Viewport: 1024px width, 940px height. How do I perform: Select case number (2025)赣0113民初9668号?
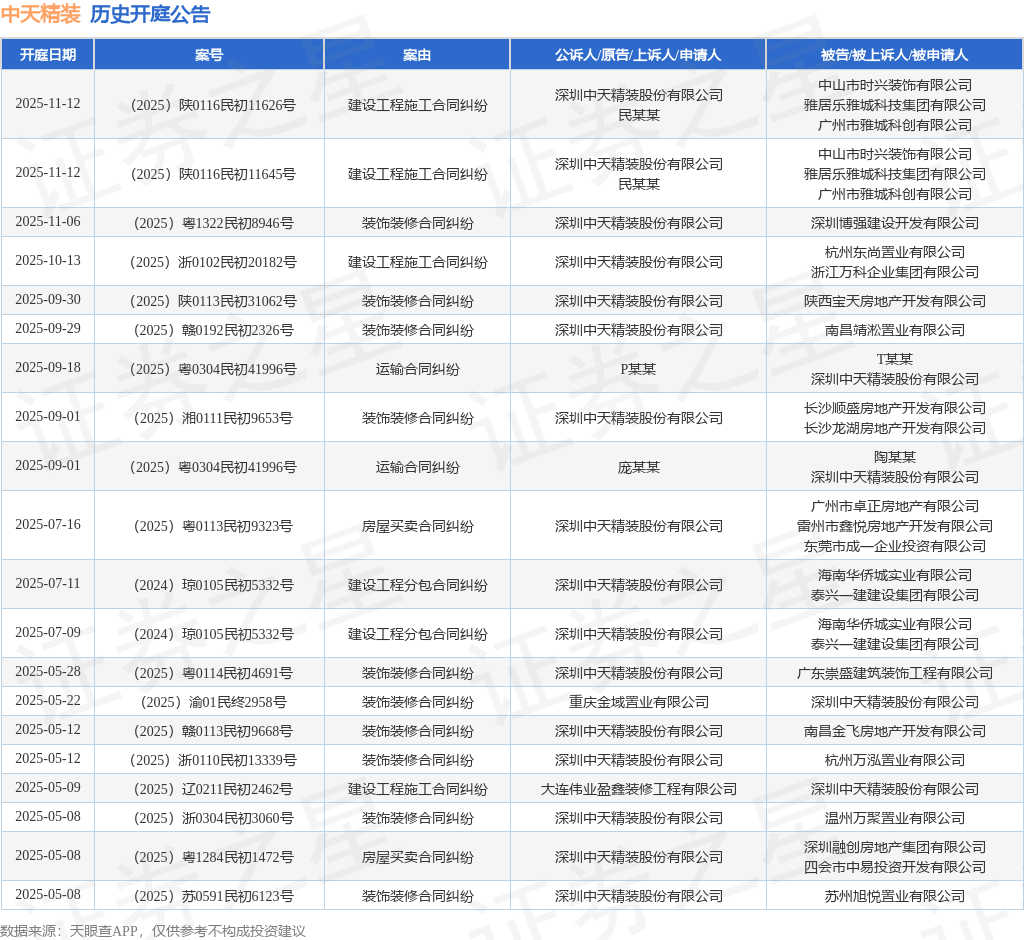213,732
